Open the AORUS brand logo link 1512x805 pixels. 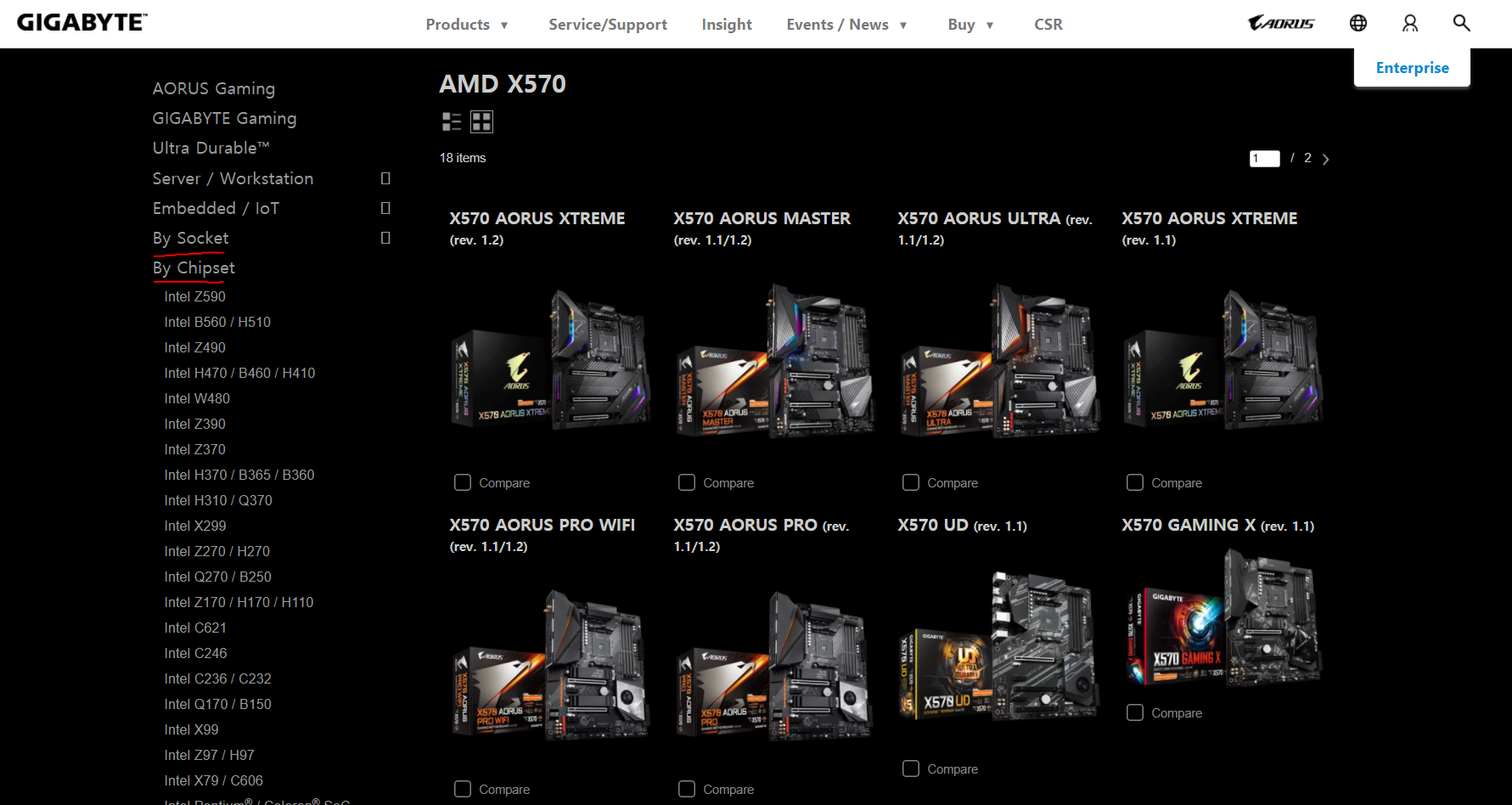click(x=1281, y=23)
